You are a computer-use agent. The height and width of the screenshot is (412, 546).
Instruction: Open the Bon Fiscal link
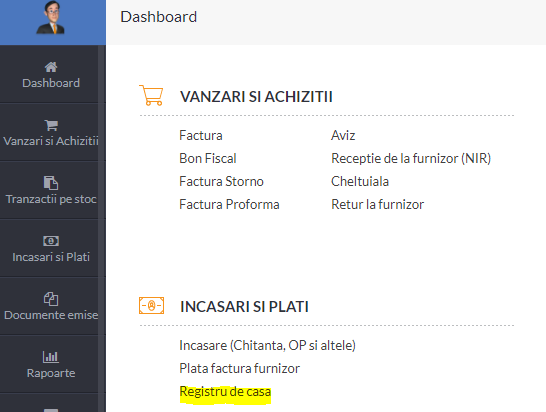pos(208,158)
